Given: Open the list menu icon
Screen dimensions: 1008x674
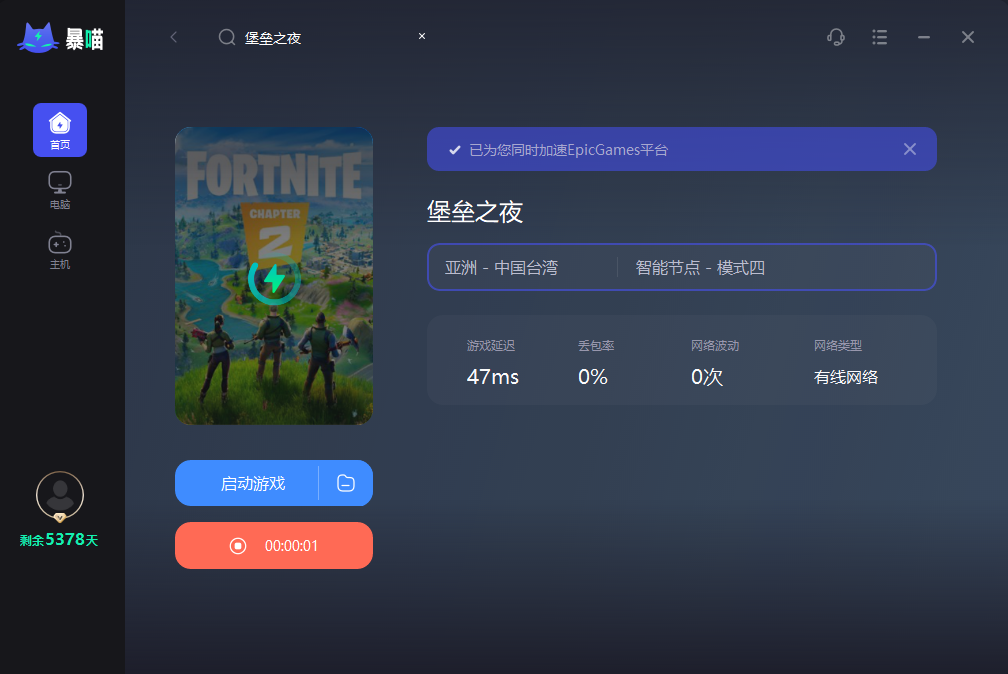Looking at the screenshot, I should [x=879, y=37].
